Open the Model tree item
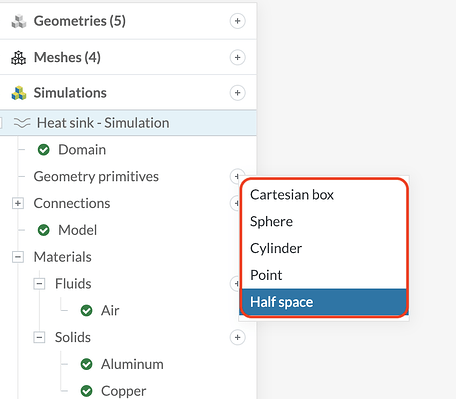The width and height of the screenshot is (456, 399). (x=77, y=230)
